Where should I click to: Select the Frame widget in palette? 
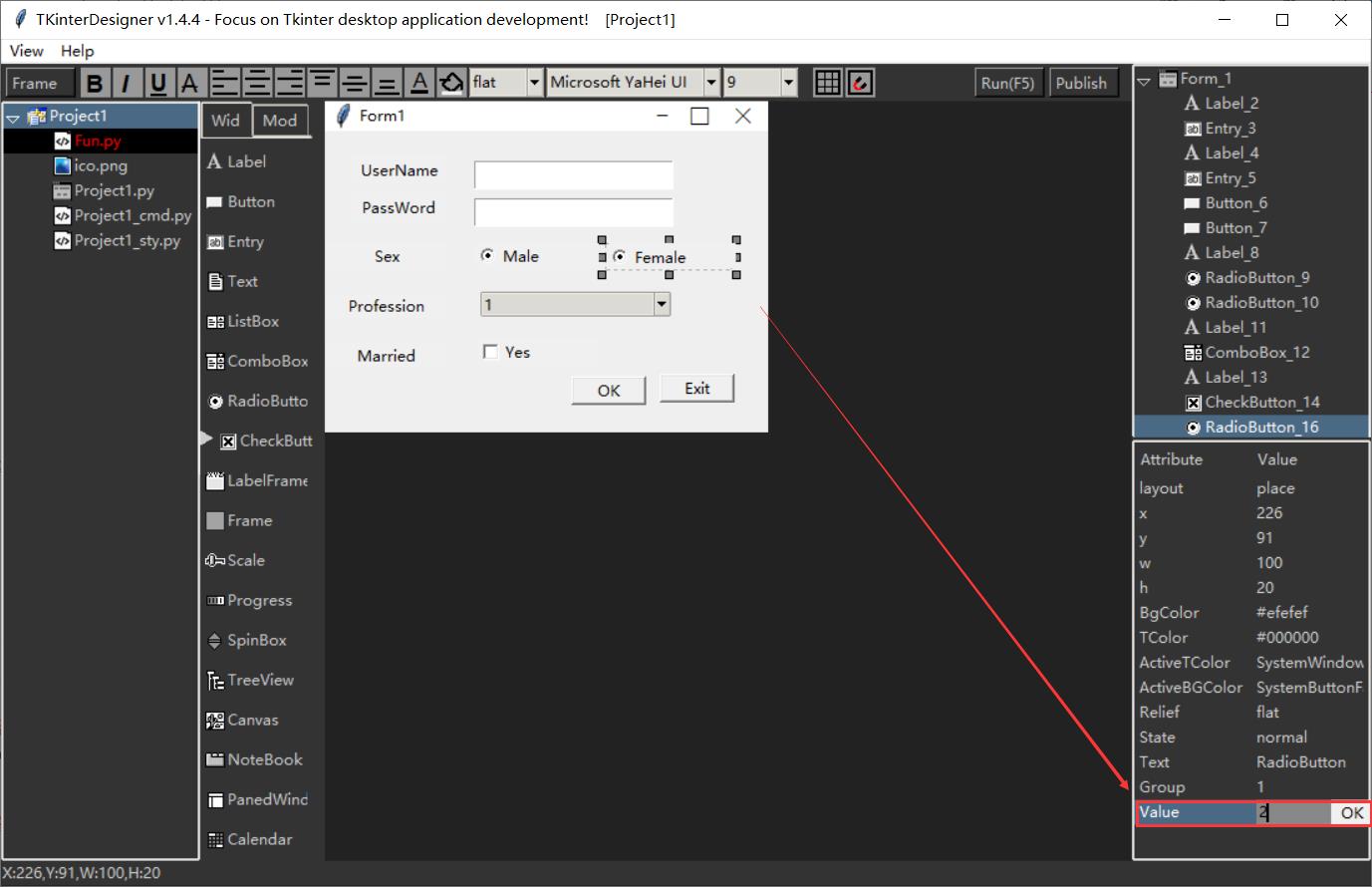click(x=239, y=520)
